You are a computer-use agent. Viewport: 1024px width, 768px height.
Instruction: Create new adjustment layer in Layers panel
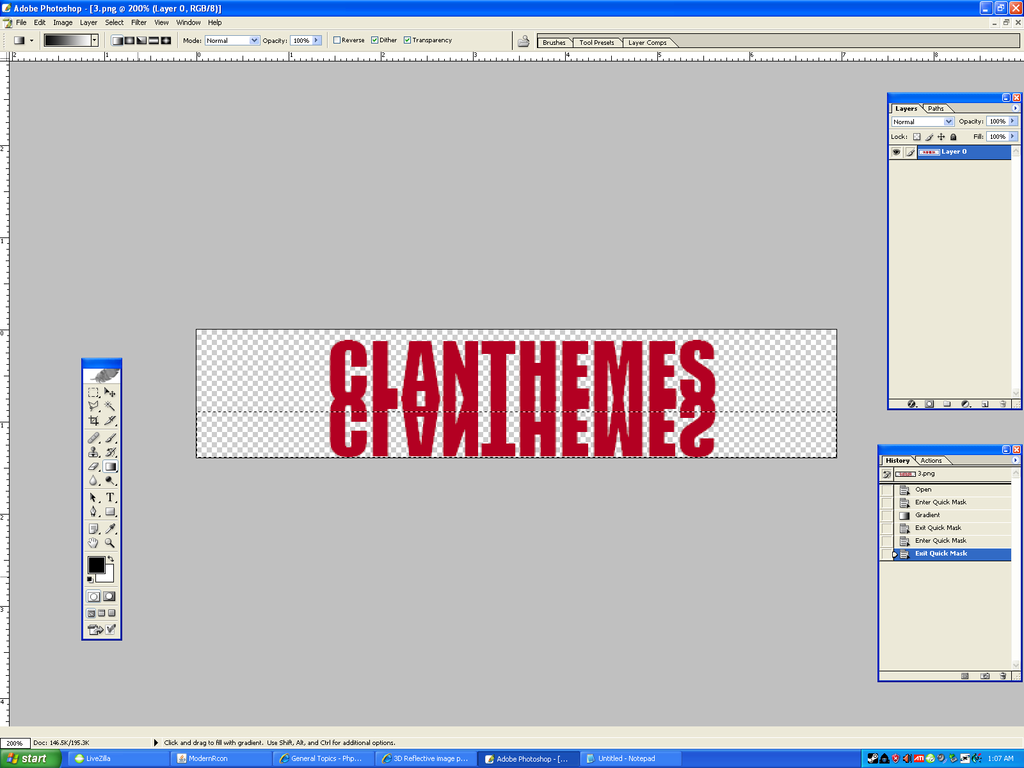click(966, 404)
